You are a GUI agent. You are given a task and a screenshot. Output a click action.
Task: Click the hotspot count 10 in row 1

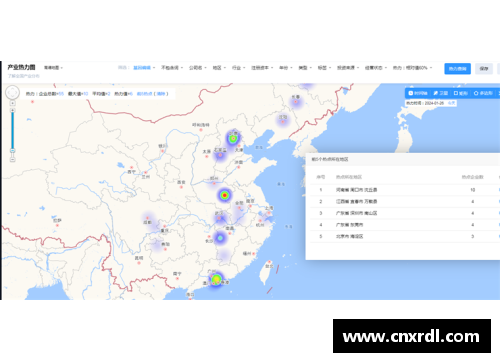(x=473, y=190)
